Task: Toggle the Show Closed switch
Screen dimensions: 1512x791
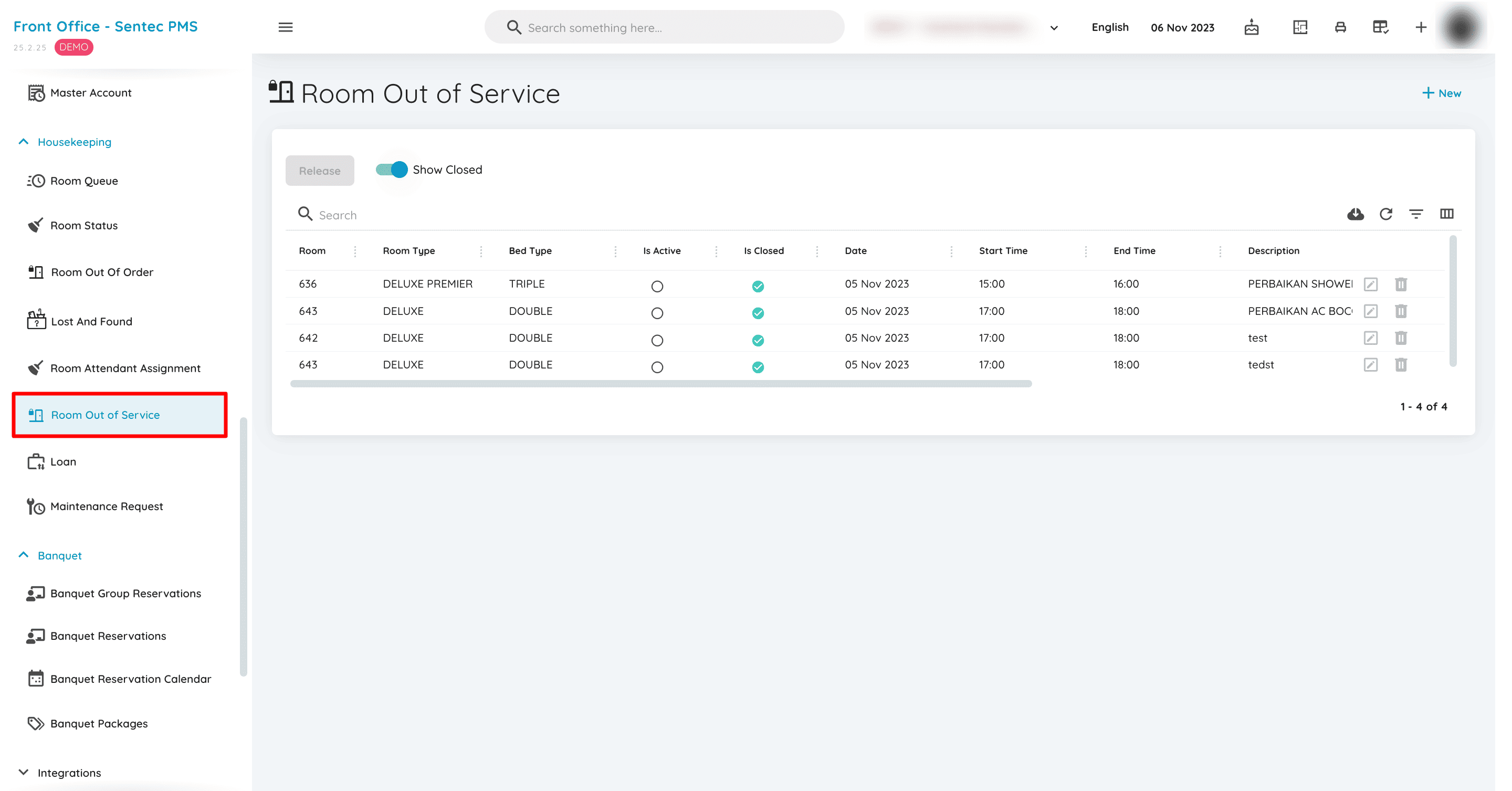Action: click(x=392, y=170)
